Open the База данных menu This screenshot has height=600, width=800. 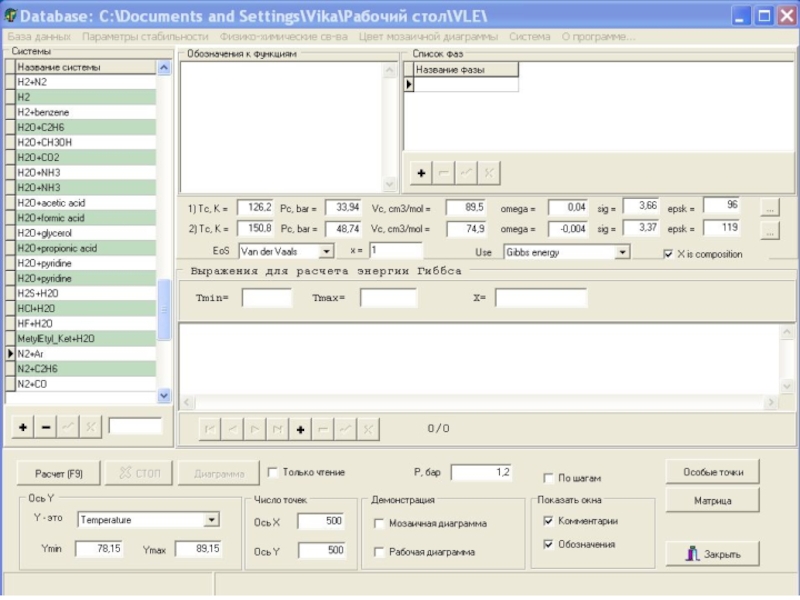[39, 37]
